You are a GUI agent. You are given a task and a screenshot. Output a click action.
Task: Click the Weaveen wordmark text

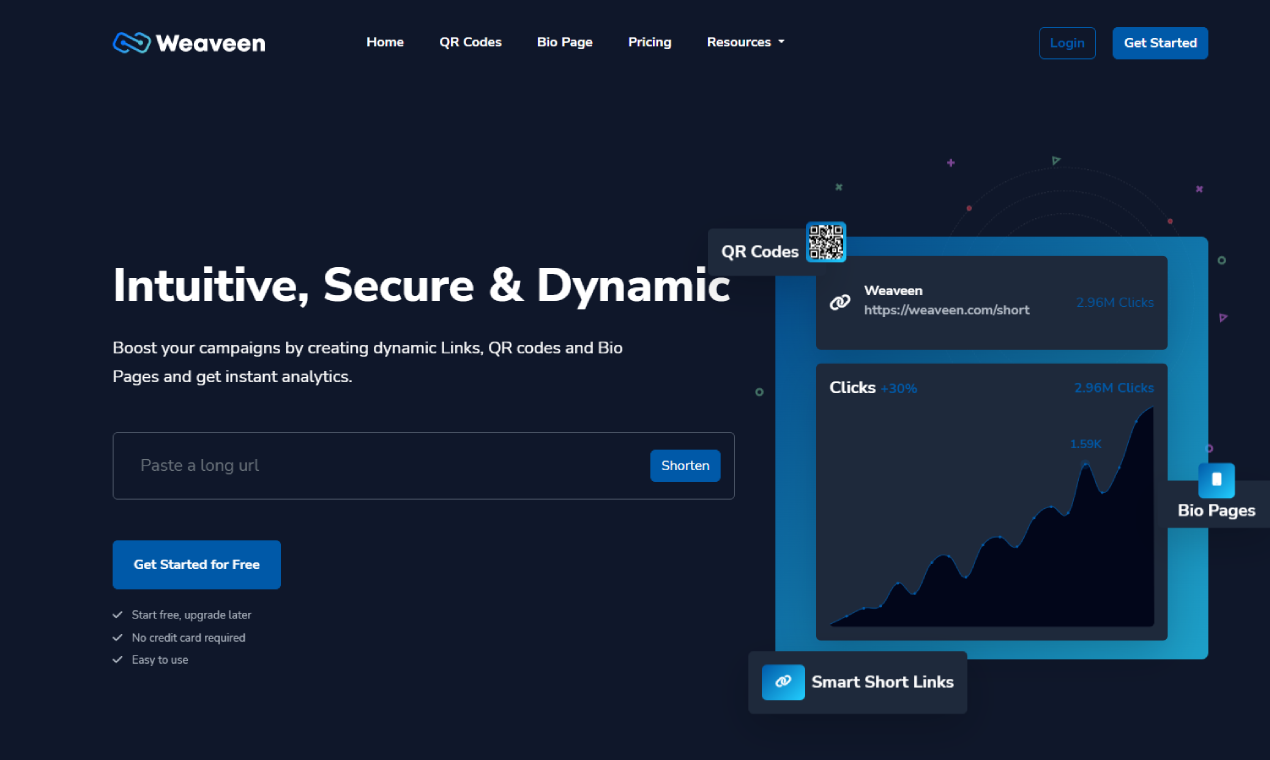210,43
